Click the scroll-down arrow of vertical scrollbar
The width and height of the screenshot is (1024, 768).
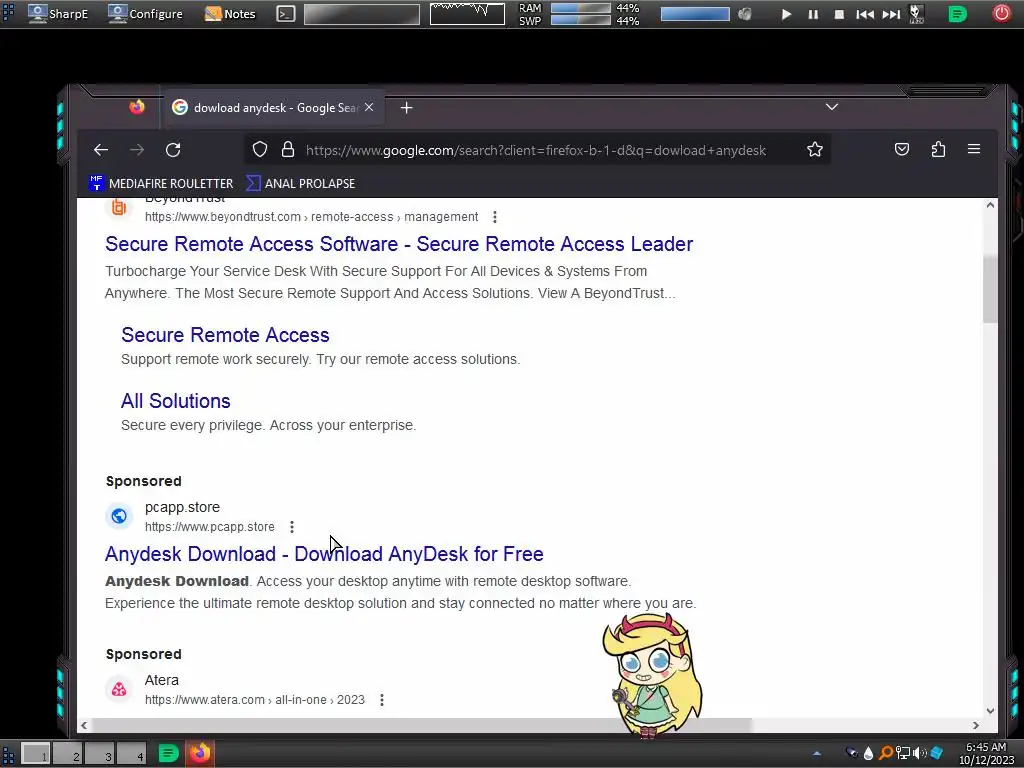(990, 711)
